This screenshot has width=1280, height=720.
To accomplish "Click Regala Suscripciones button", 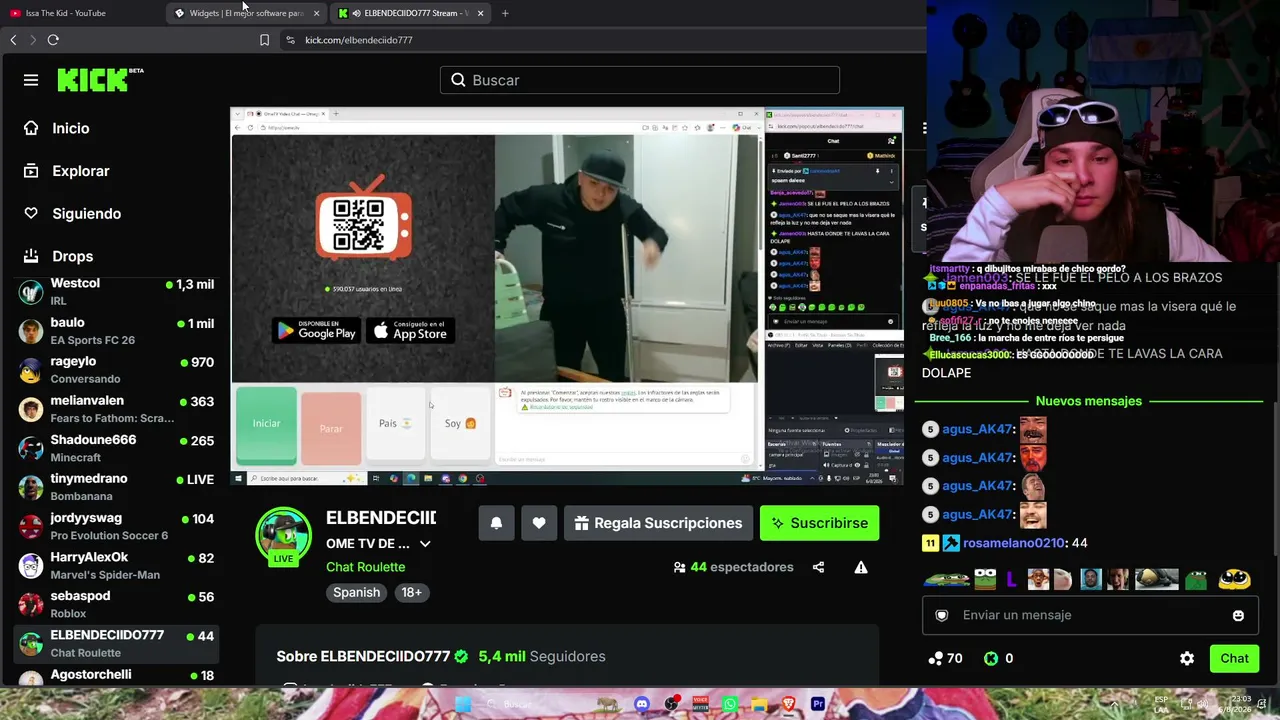I will [x=658, y=523].
